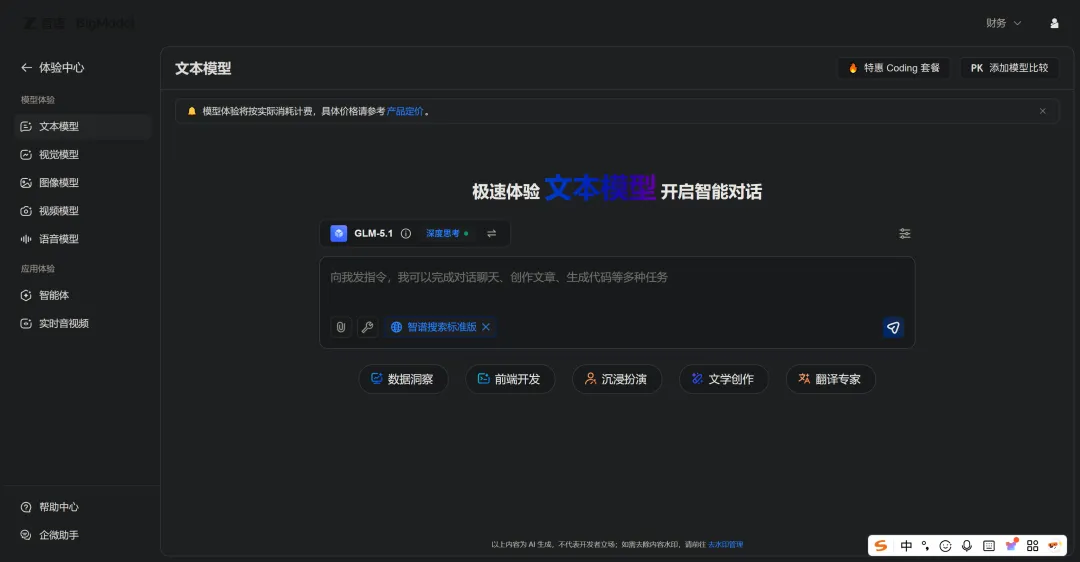Go back via the 体验中心 arrow

pos(26,67)
